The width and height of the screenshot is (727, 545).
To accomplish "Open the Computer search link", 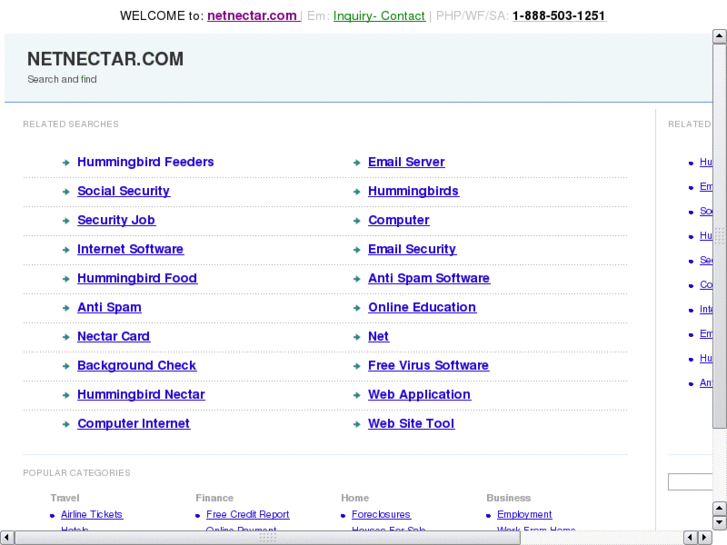I will 398,220.
